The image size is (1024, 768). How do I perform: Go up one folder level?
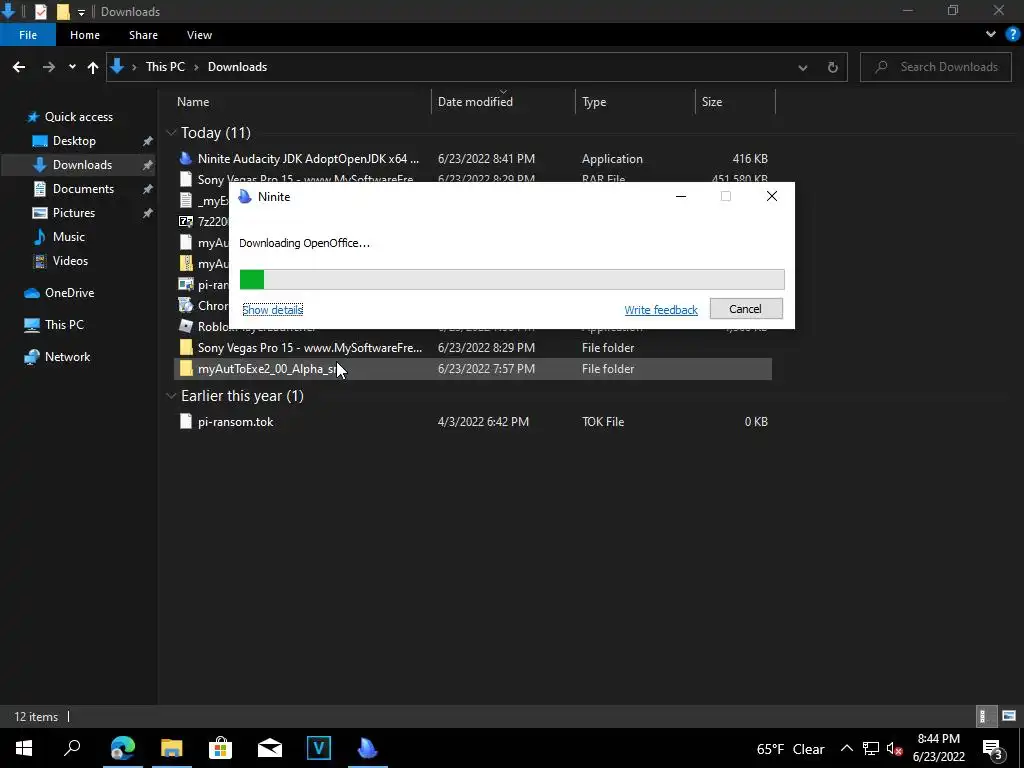(93, 67)
